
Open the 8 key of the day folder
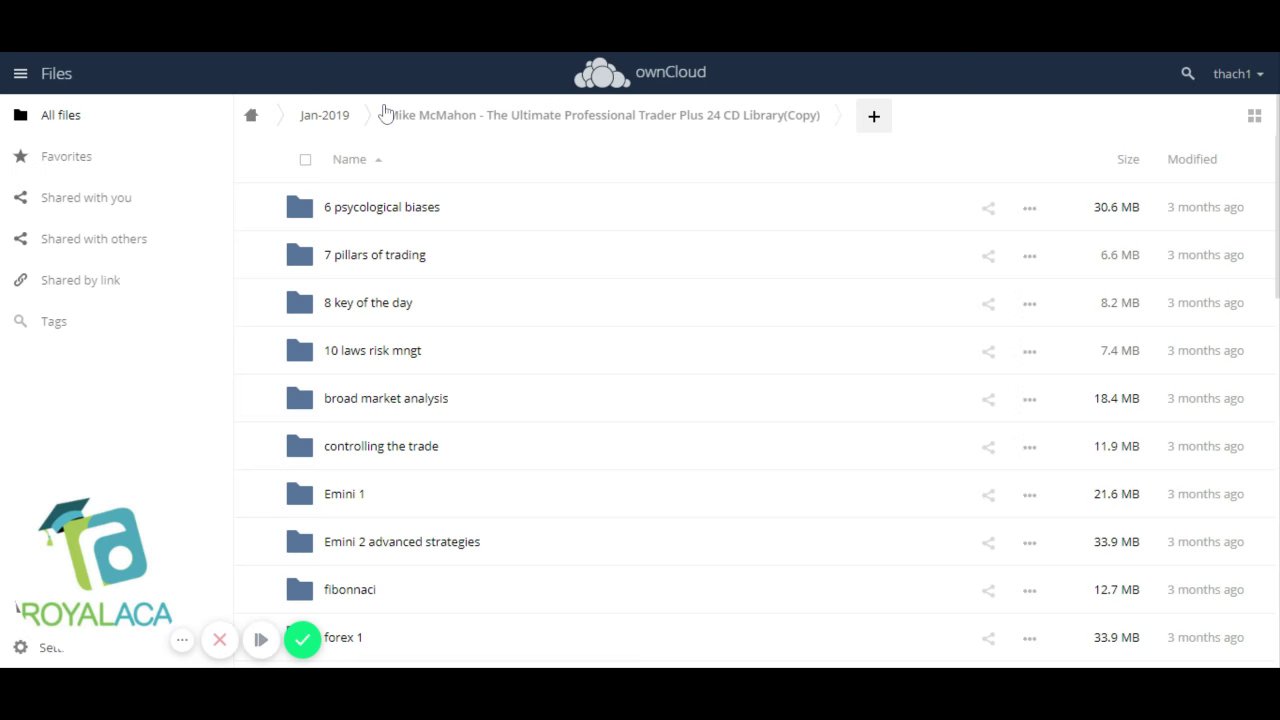368,303
